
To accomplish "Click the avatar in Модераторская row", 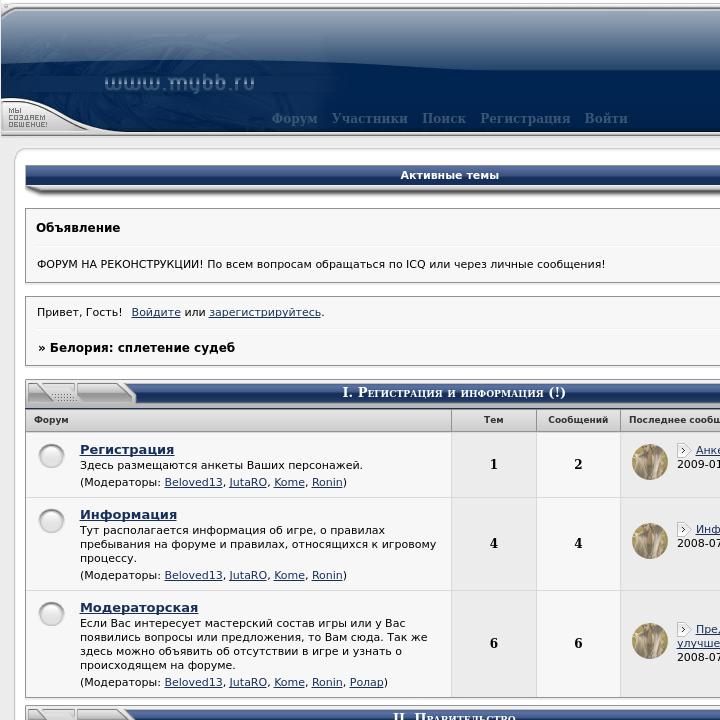I will point(649,641).
